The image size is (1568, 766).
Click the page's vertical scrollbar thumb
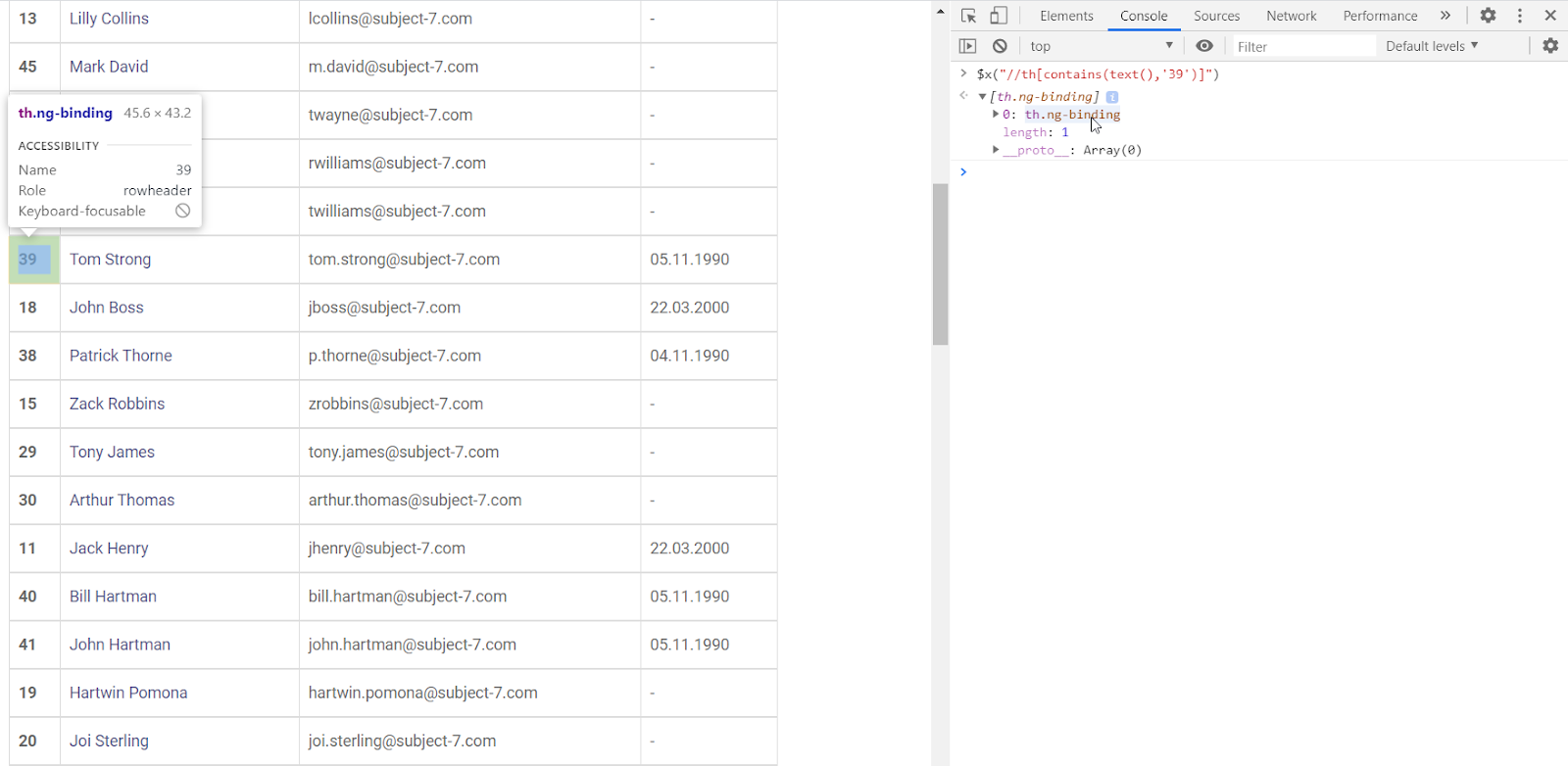(940, 264)
